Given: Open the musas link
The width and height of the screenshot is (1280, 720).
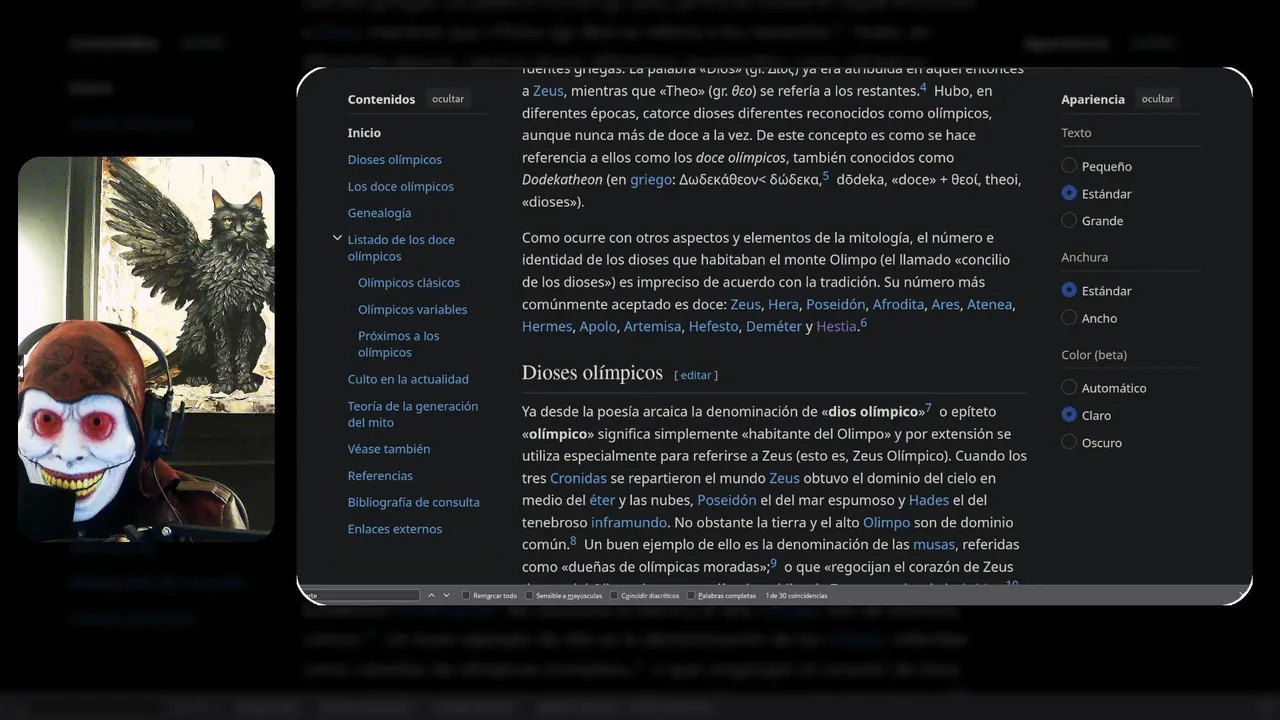Looking at the screenshot, I should tap(934, 544).
